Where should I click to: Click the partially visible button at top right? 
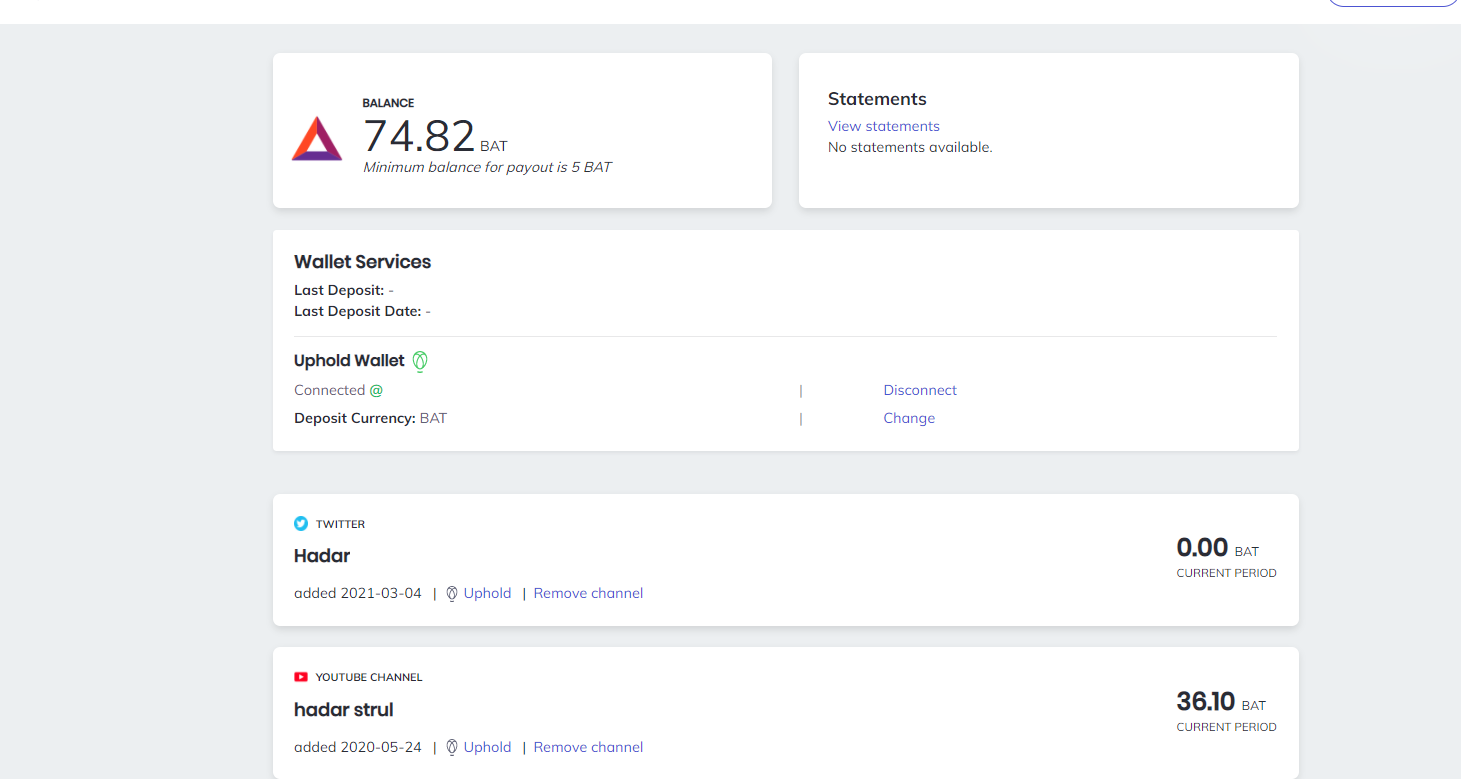1393,3
